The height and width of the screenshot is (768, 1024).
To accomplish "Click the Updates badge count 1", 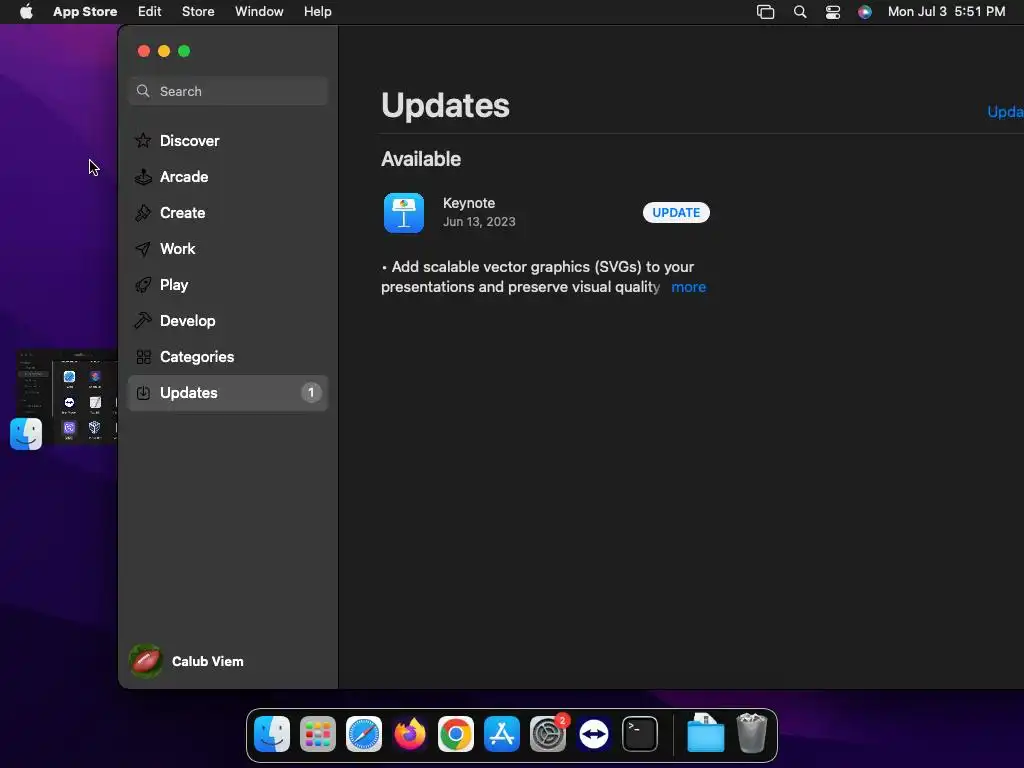I will coord(311,392).
